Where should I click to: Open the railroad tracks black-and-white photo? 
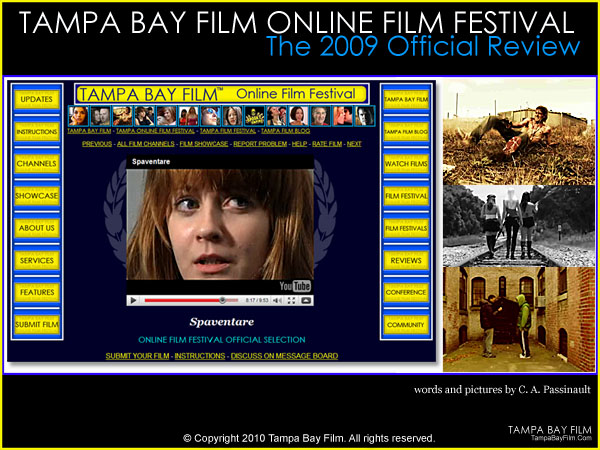[519, 226]
